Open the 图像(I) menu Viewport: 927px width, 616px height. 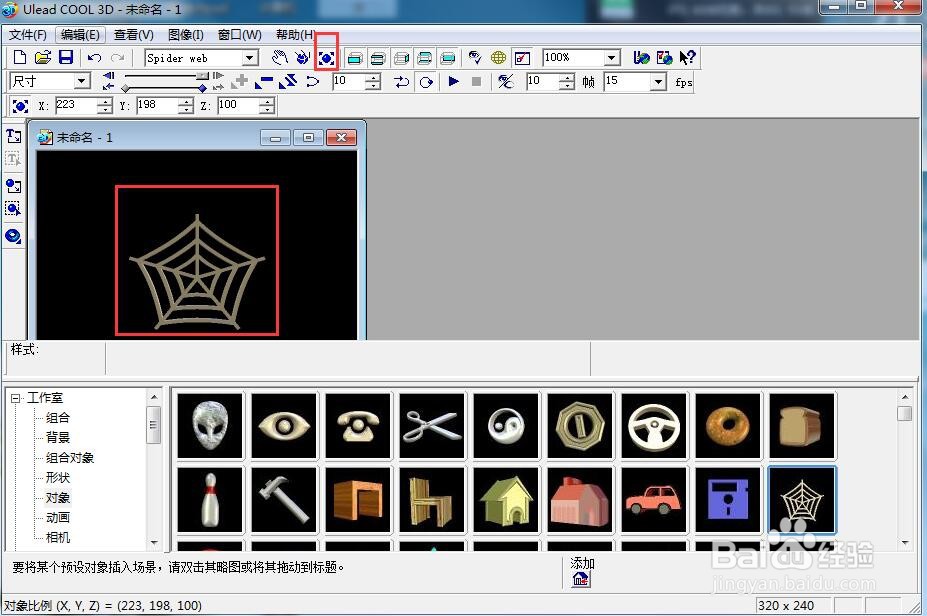186,35
